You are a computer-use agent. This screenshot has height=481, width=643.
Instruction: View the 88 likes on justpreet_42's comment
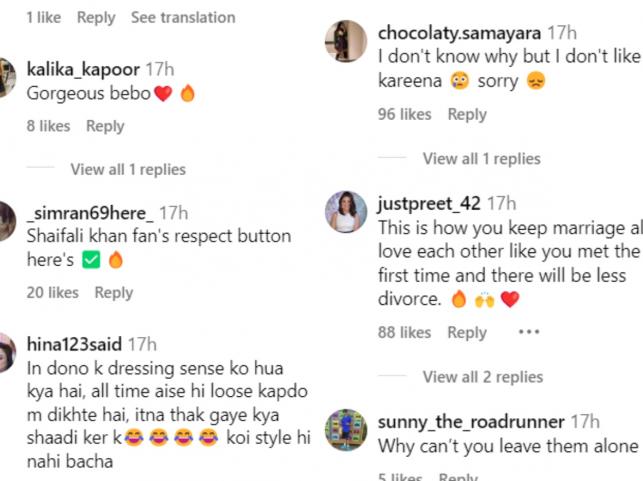[x=404, y=333]
